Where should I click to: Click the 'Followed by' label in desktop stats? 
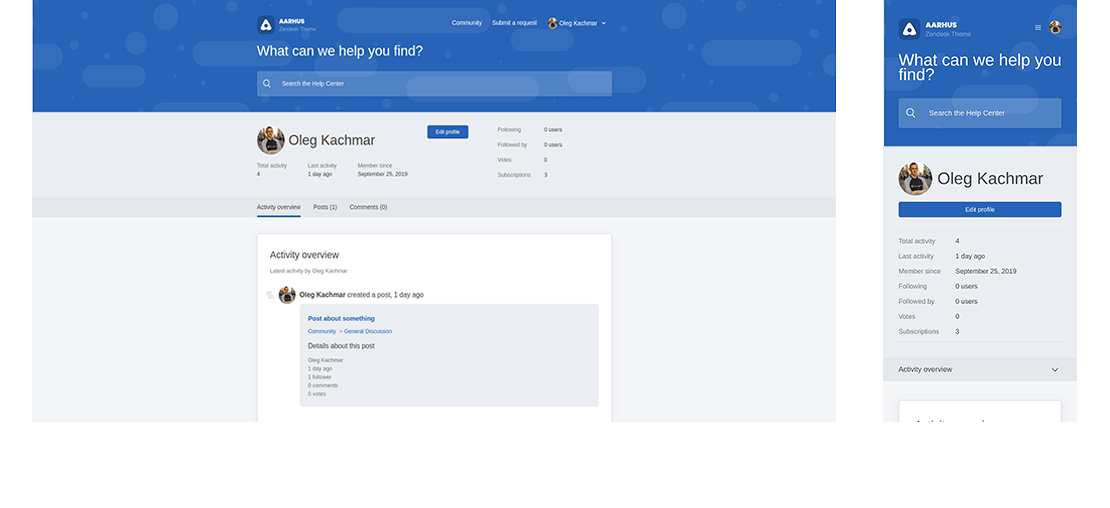(513, 145)
